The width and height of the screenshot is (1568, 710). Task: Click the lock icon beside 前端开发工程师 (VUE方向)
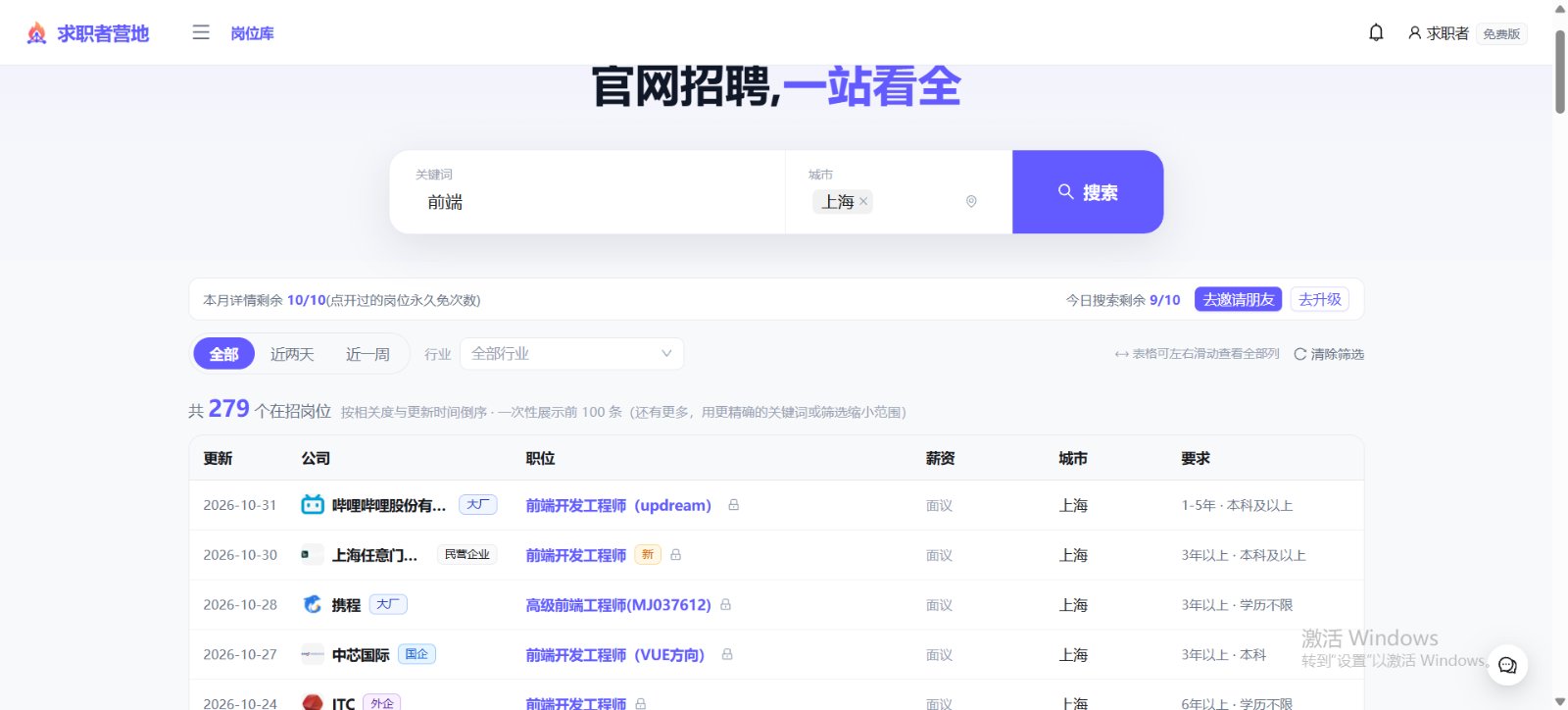click(727, 654)
